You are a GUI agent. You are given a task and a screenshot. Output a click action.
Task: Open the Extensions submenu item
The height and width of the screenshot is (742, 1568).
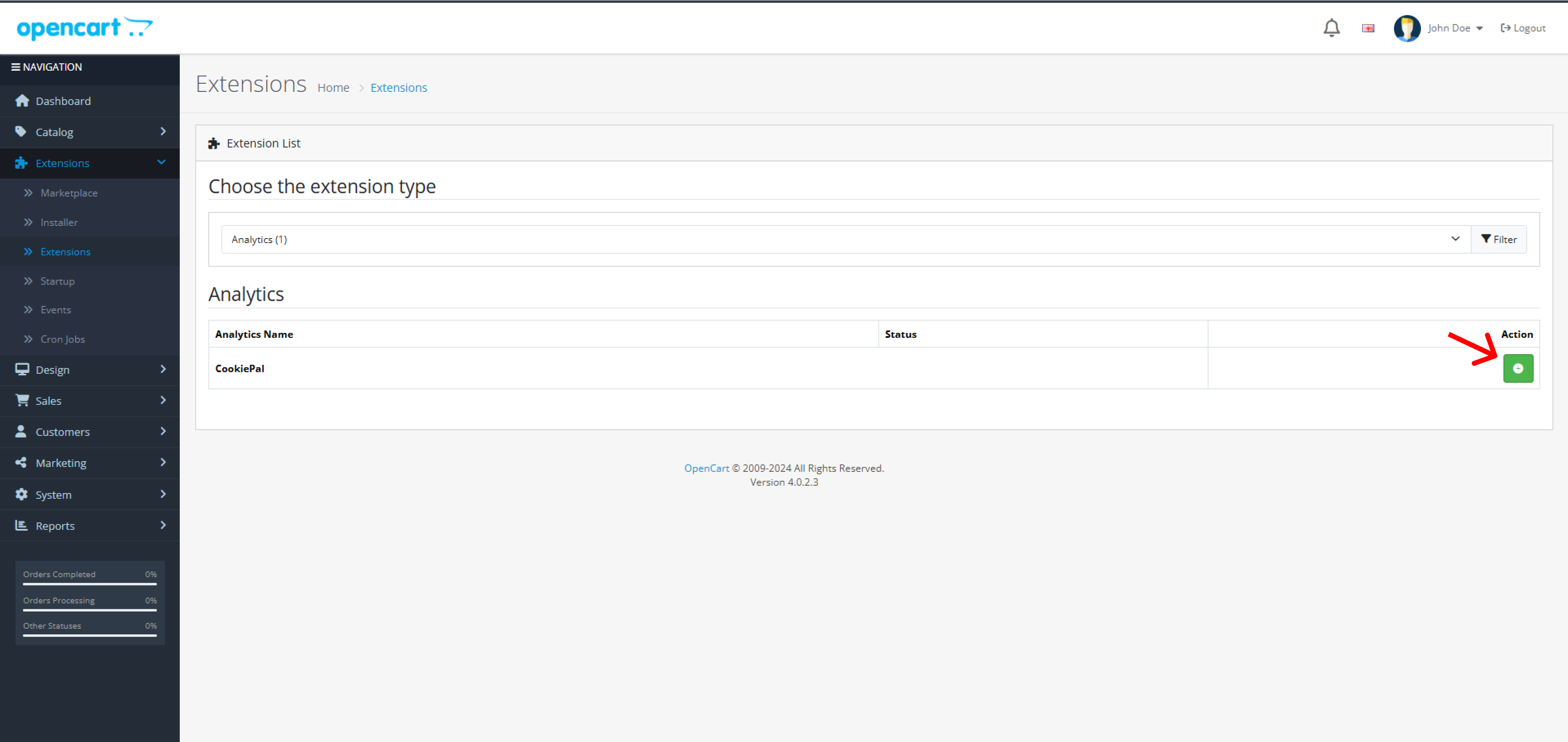coord(65,251)
